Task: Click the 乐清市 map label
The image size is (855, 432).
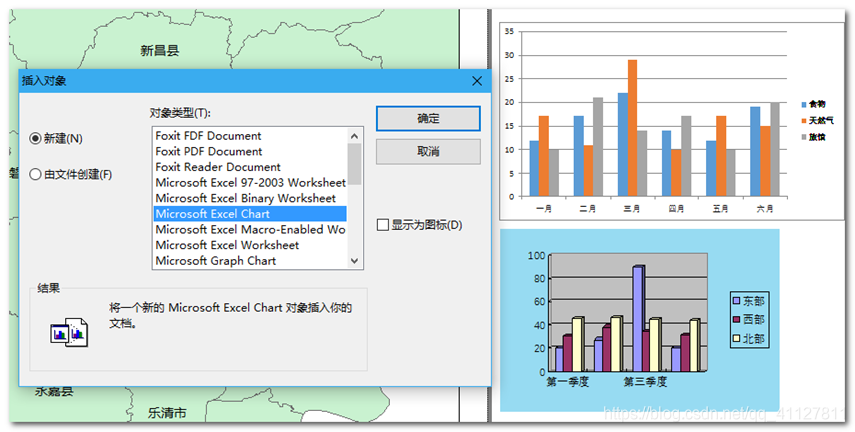Action: (x=167, y=413)
